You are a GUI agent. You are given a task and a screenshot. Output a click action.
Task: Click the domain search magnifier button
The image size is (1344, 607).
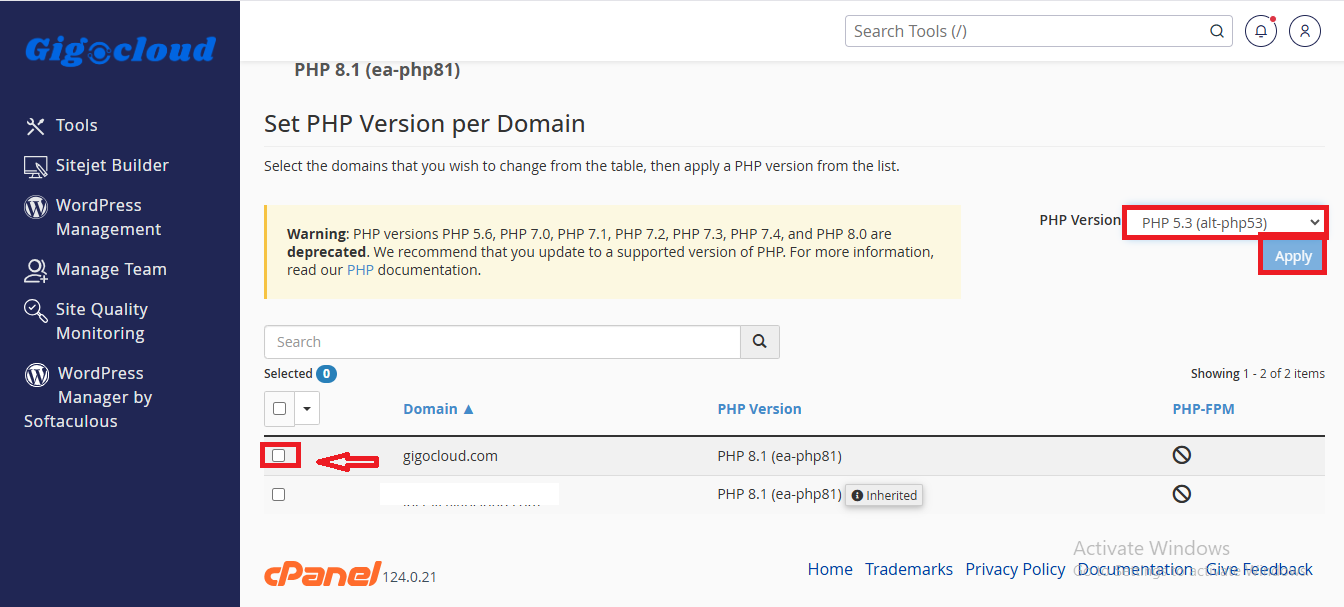(x=760, y=342)
